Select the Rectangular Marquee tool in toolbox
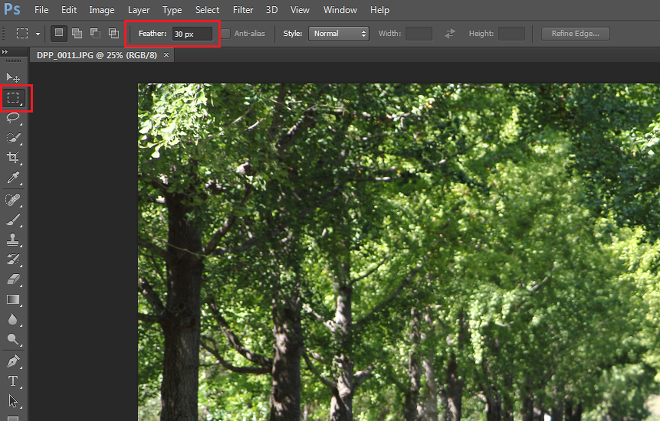The image size is (660, 421). pyautogui.click(x=13, y=98)
